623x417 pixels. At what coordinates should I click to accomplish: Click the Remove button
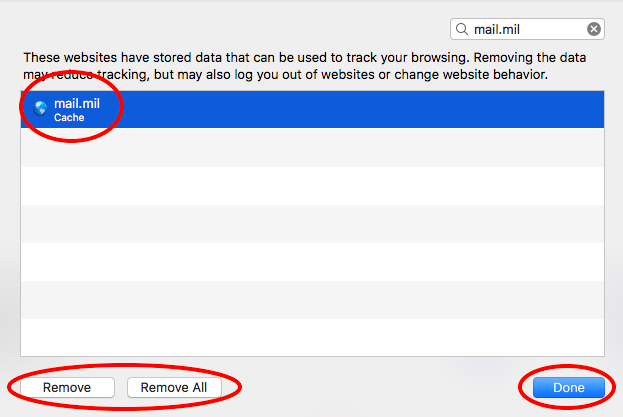click(x=67, y=388)
